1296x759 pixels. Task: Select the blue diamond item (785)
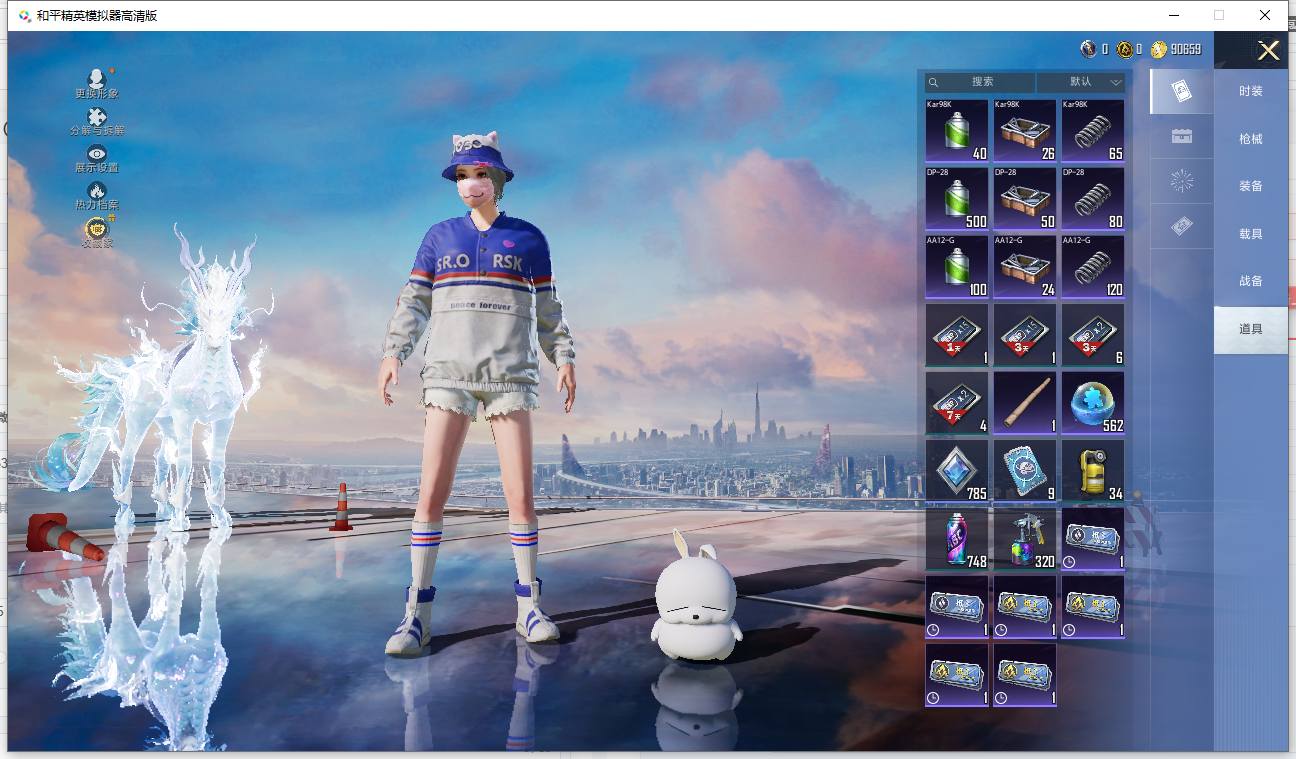point(957,471)
